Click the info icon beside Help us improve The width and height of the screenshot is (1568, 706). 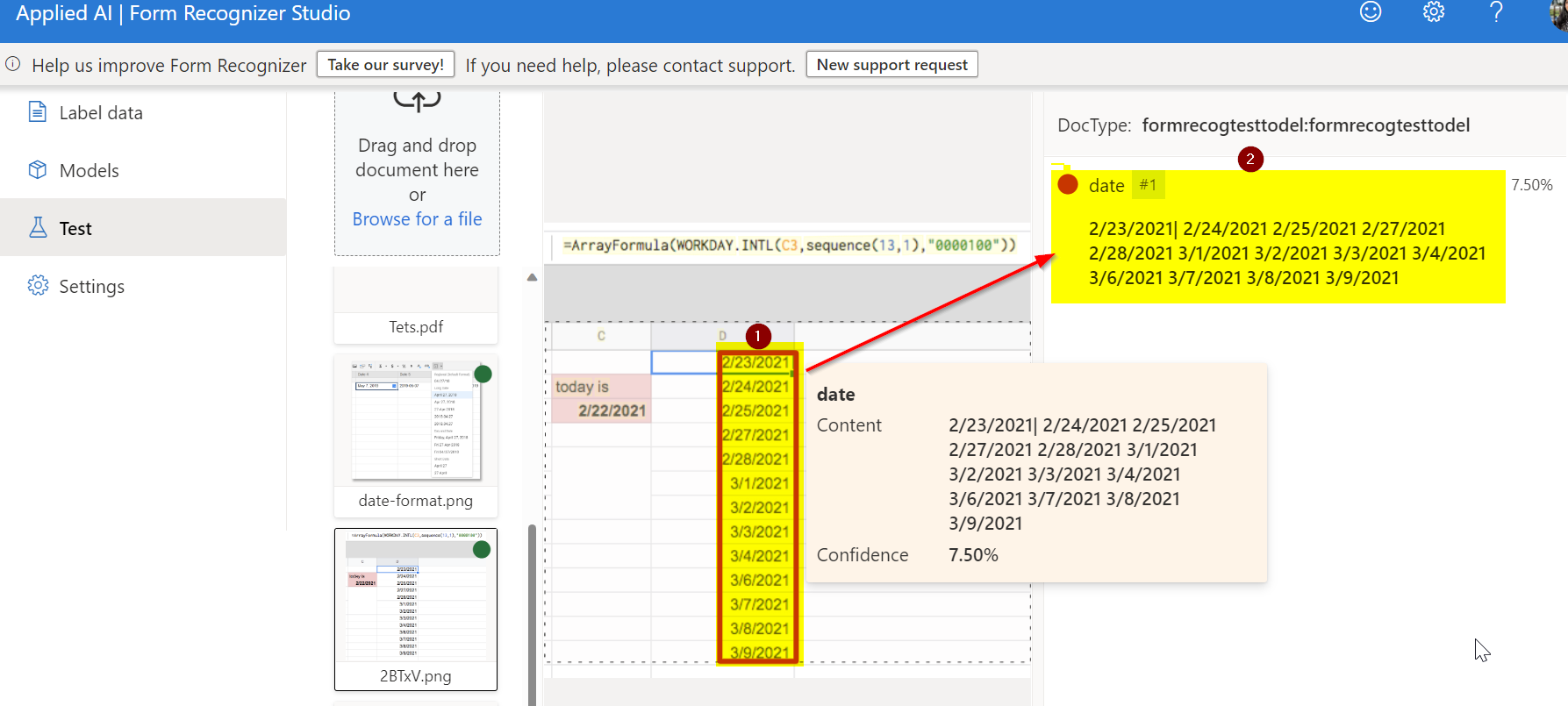point(13,64)
